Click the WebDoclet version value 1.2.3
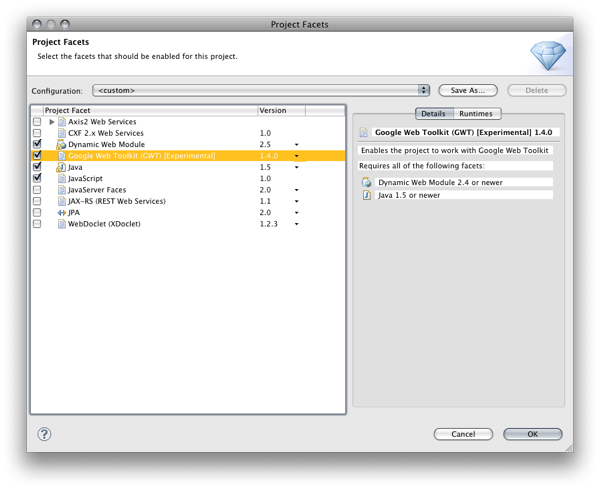Viewport: 600px width, 489px height. pos(269,224)
